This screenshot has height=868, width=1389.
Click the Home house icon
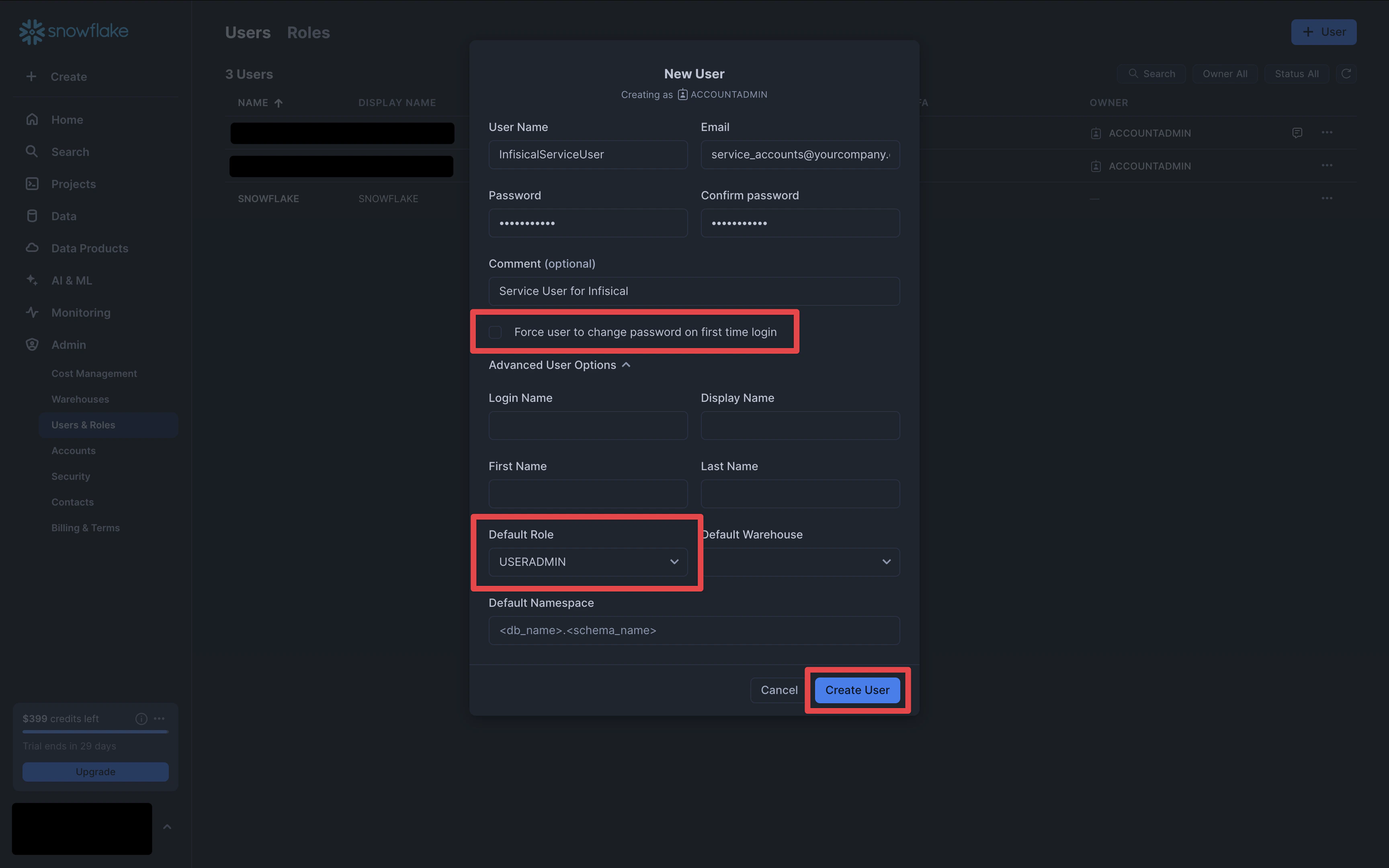click(x=32, y=119)
